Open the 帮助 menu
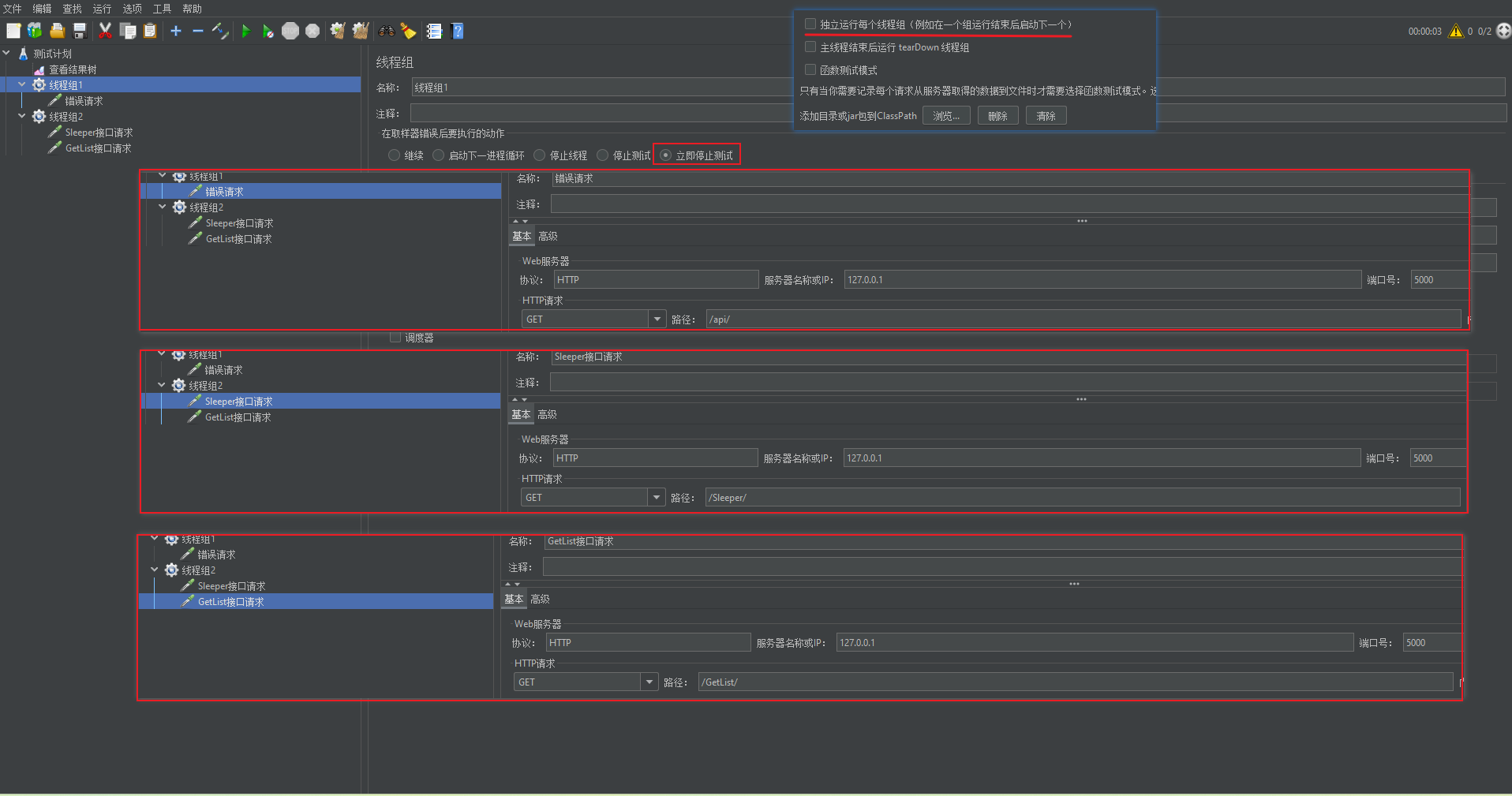The height and width of the screenshot is (796, 1512). [x=192, y=9]
